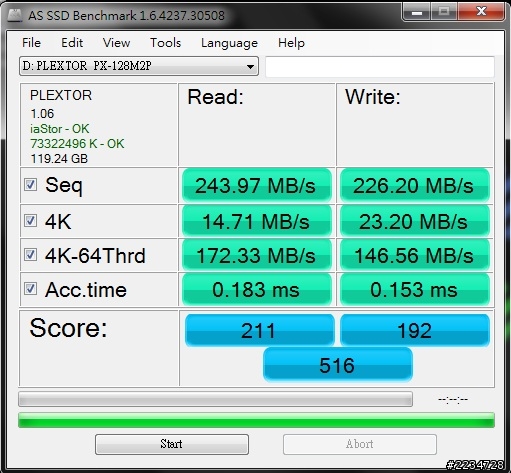The height and width of the screenshot is (473, 511).
Task: Toggle the 4K-64Thrd test checkbox
Action: point(30,255)
